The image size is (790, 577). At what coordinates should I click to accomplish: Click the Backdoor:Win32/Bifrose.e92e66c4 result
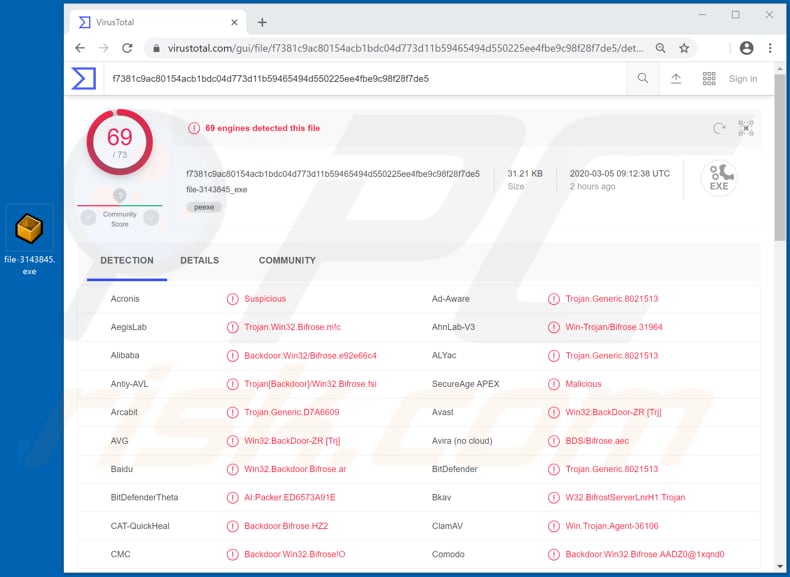pos(310,355)
